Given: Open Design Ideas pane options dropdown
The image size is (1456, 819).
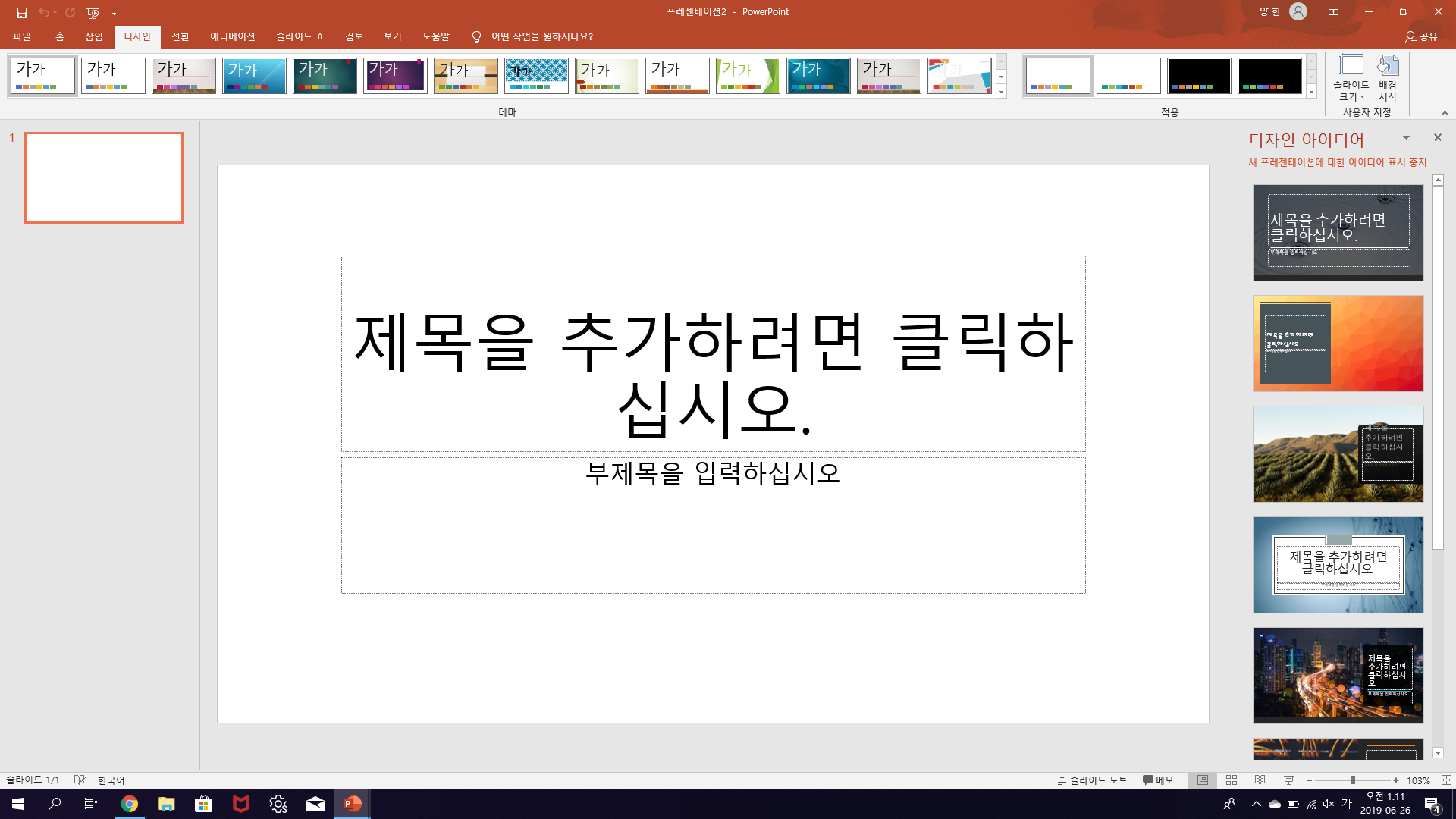Looking at the screenshot, I should click(1406, 138).
